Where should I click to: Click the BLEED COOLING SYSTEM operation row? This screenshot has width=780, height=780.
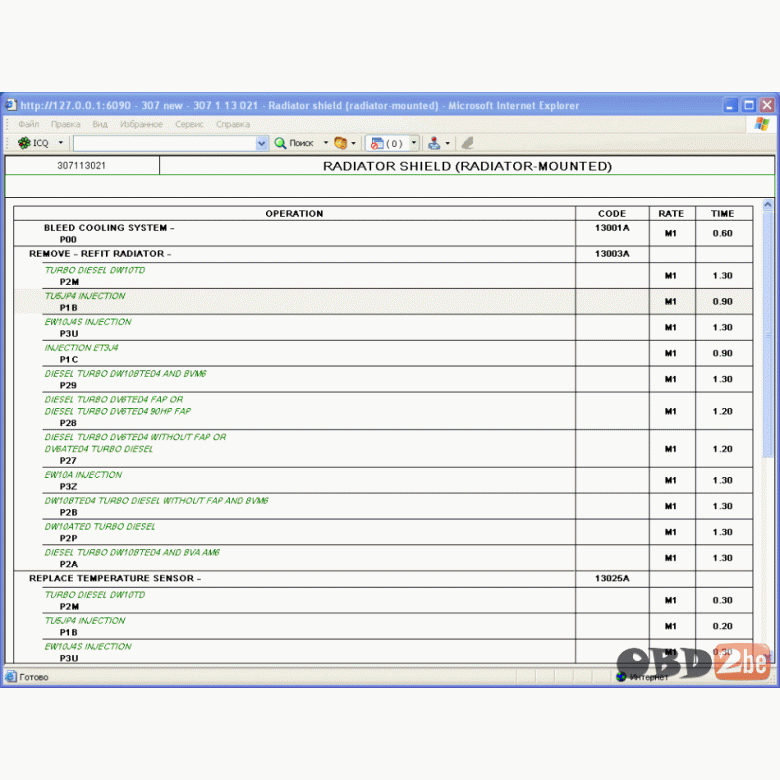point(294,233)
